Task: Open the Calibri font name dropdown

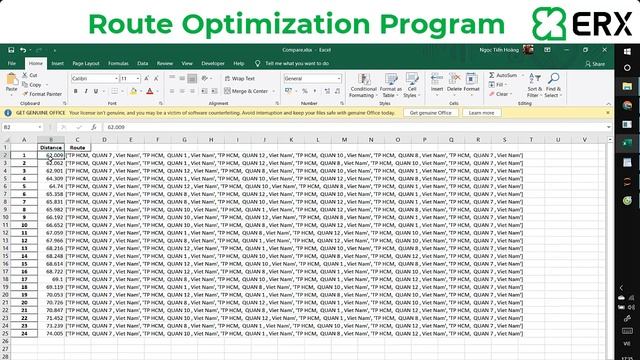Action: (116, 78)
